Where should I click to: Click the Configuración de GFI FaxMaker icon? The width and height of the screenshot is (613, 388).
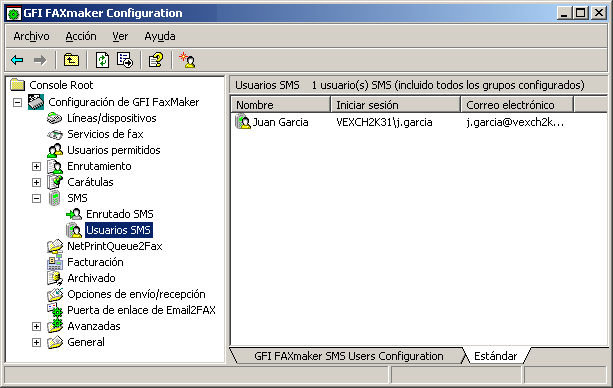coord(36,102)
